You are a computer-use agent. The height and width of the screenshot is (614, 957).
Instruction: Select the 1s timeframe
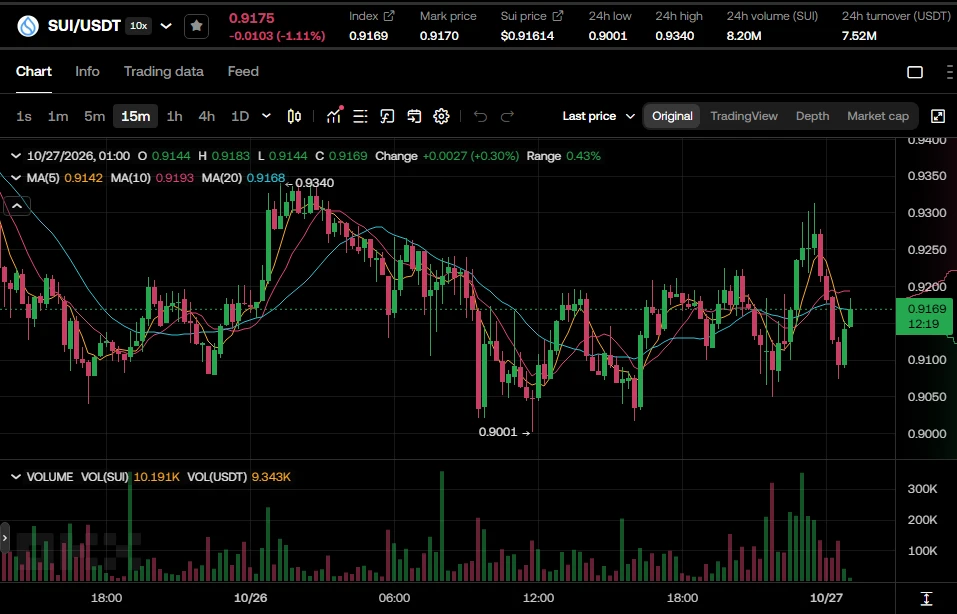pos(24,116)
